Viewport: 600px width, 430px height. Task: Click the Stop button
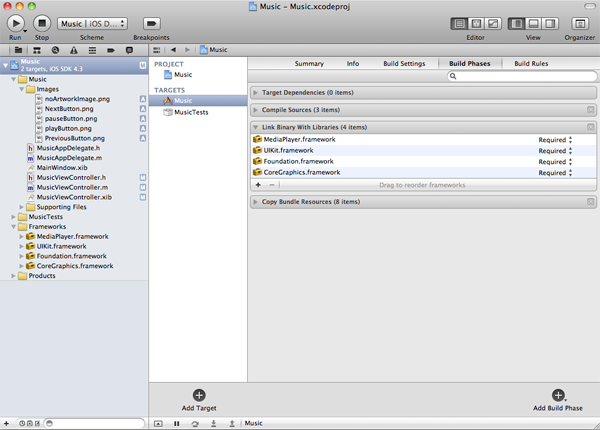[x=42, y=23]
